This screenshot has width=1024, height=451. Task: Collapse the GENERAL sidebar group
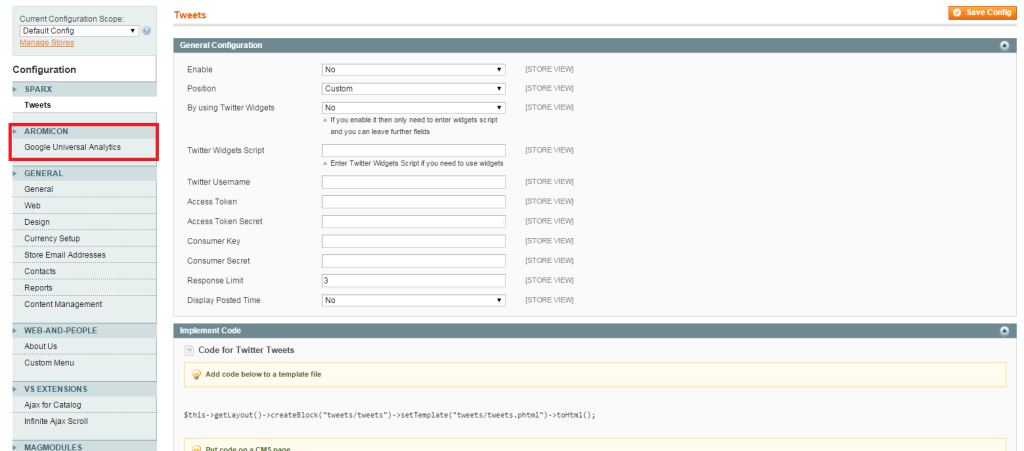(84, 174)
